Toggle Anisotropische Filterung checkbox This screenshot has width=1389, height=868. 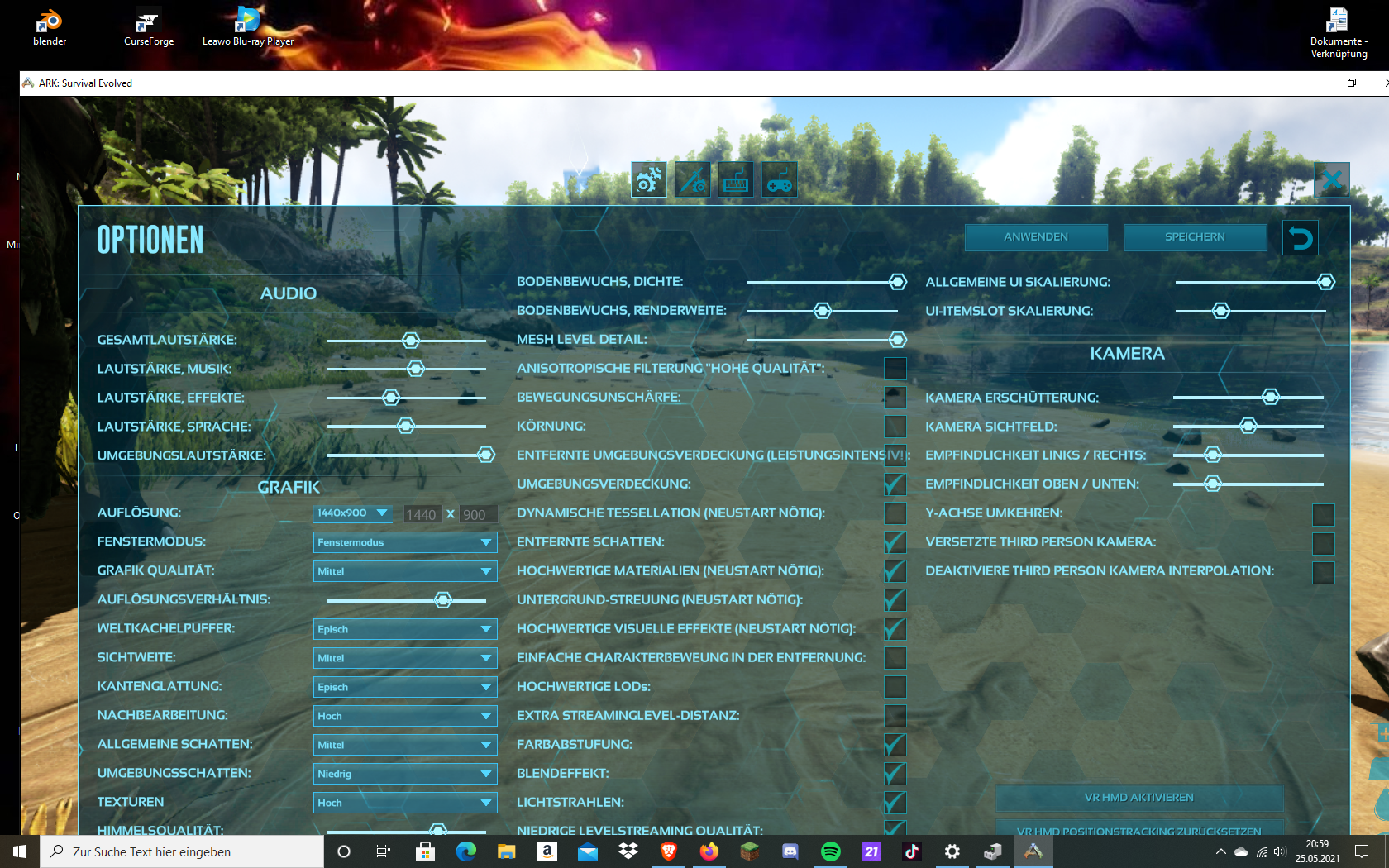tap(895, 369)
